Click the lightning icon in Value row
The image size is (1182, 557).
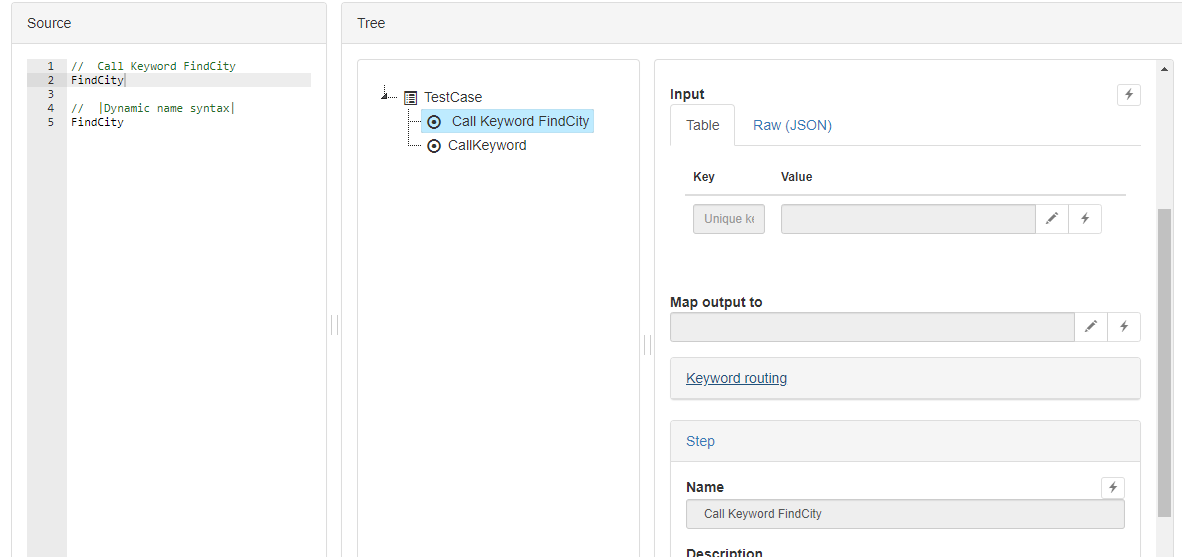point(1086,219)
